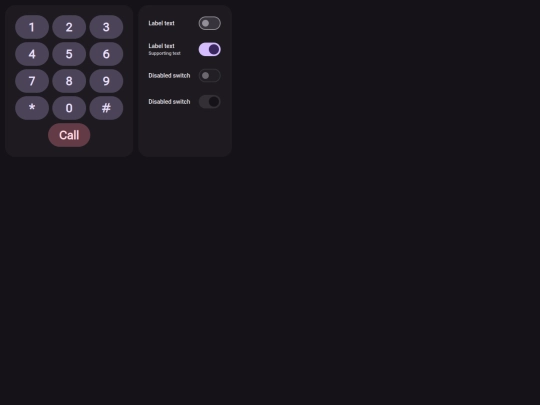Click the red Call button
The width and height of the screenshot is (540, 405).
(x=69, y=135)
